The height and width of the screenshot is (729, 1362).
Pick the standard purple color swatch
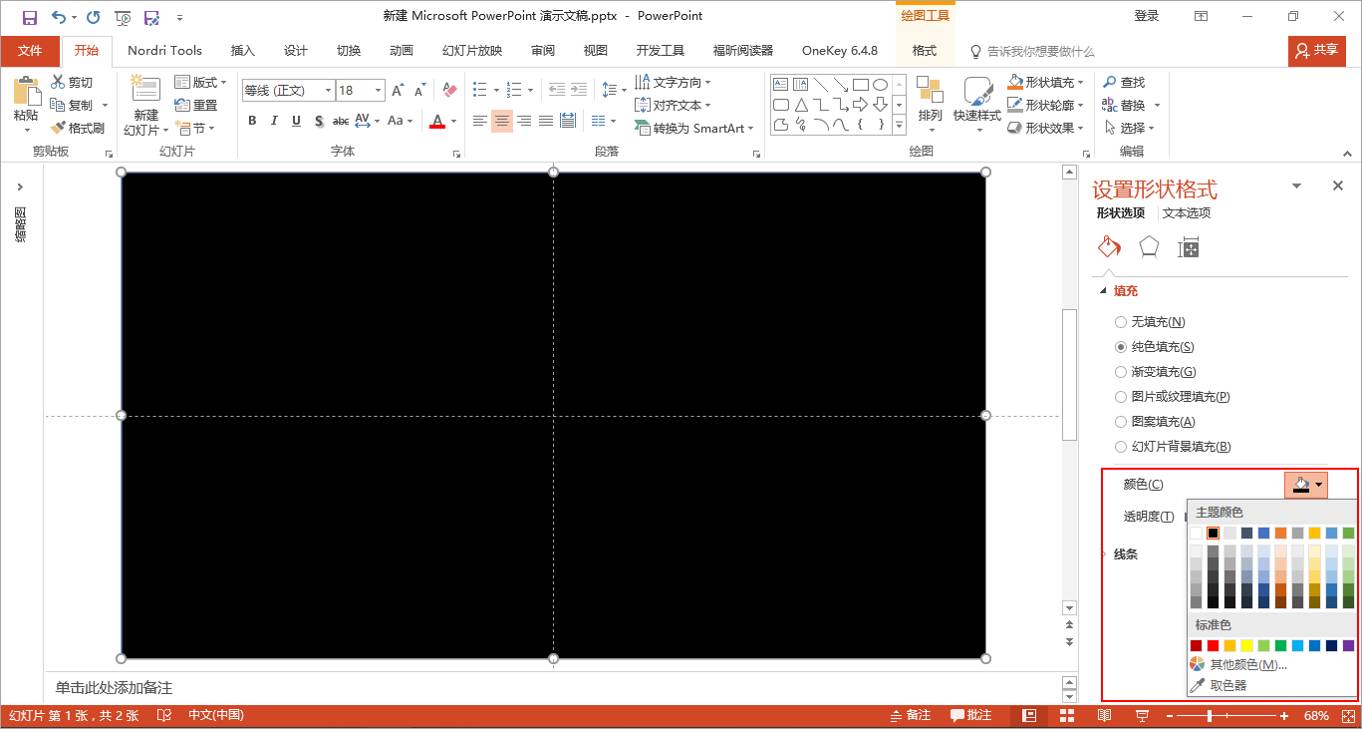1348,646
